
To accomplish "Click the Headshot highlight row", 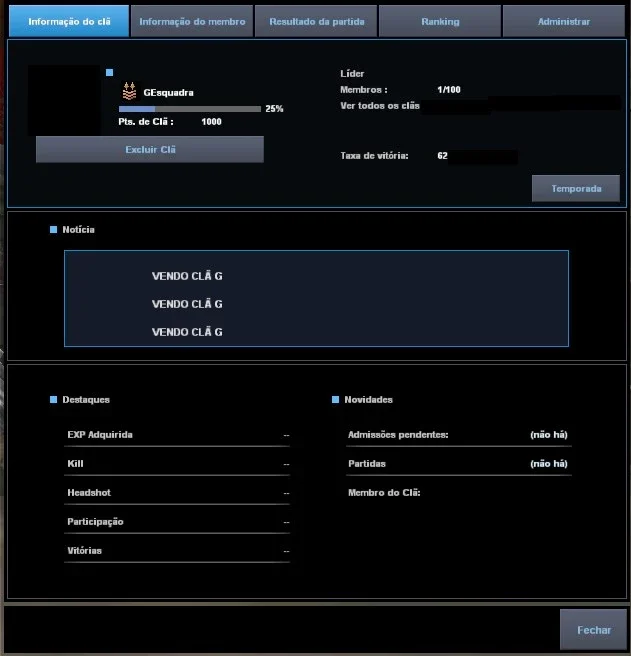I will [x=177, y=493].
